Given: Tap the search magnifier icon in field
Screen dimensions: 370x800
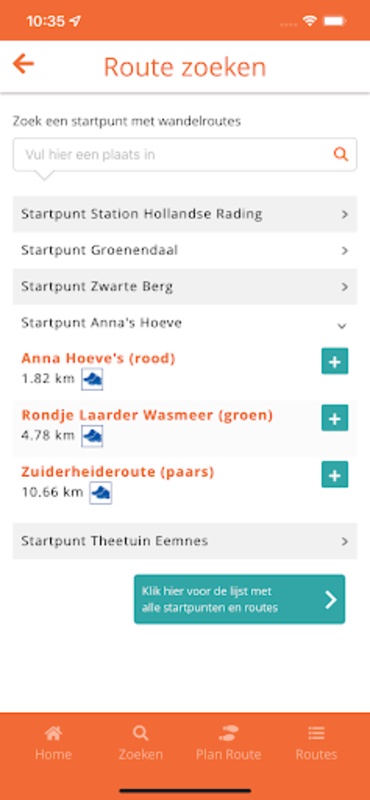Looking at the screenshot, I should [x=340, y=154].
